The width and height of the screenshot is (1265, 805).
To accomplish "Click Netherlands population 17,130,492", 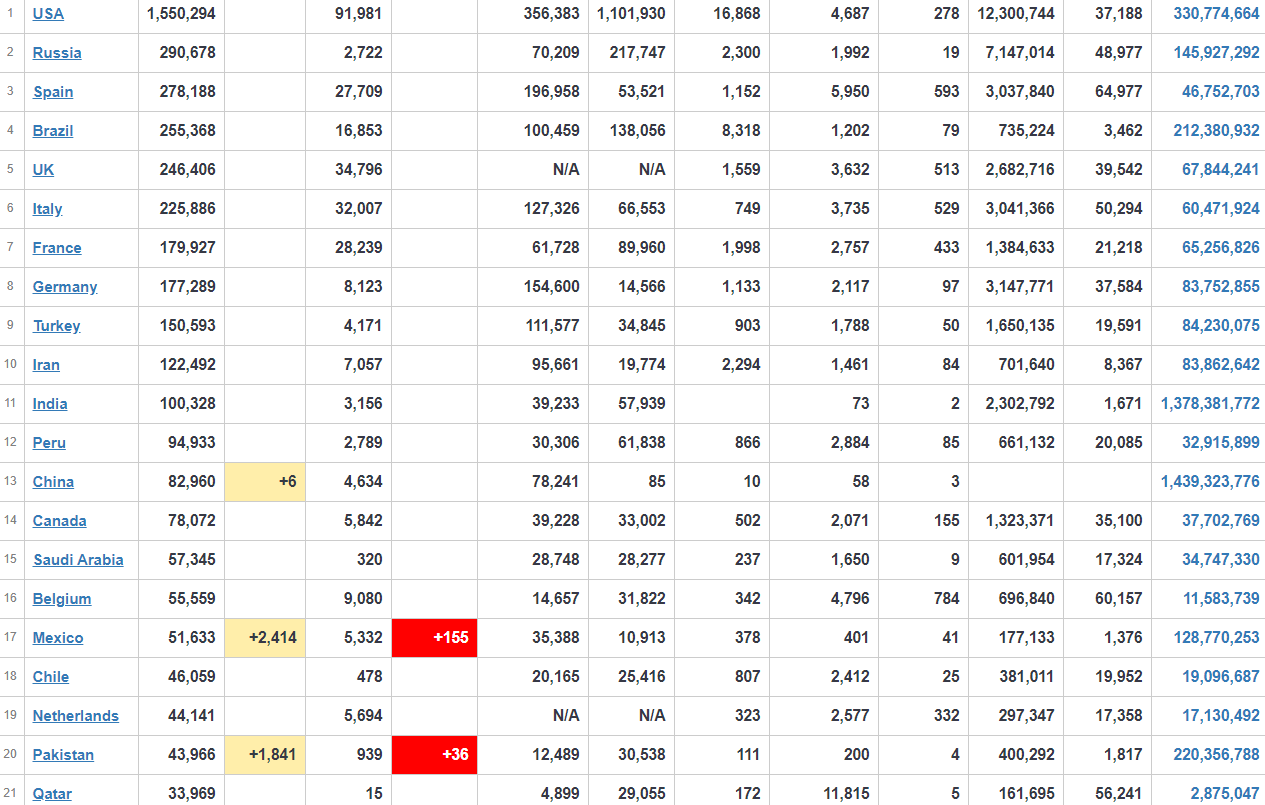I will (x=1220, y=716).
